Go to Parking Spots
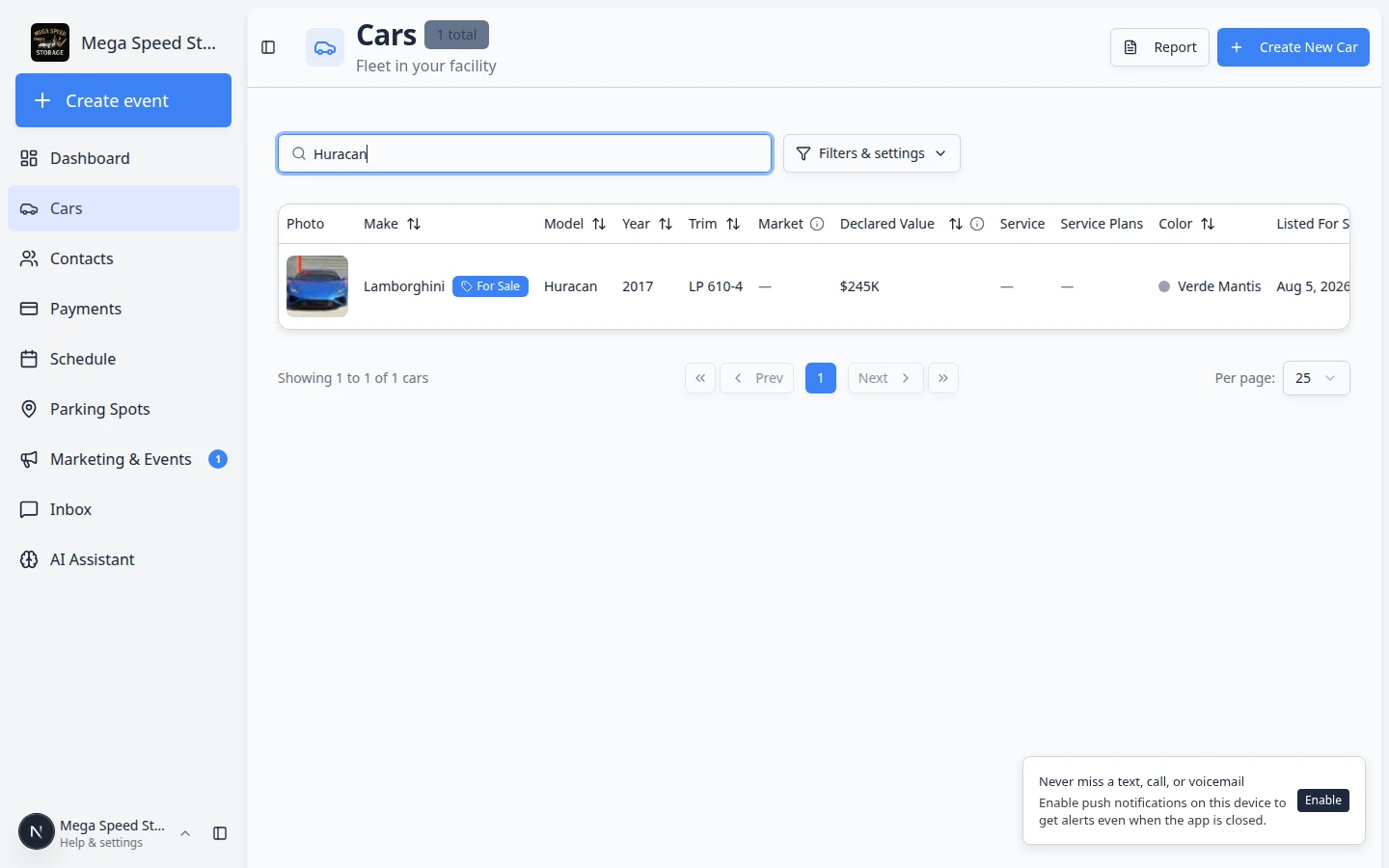This screenshot has height=868, width=1389. (x=123, y=409)
